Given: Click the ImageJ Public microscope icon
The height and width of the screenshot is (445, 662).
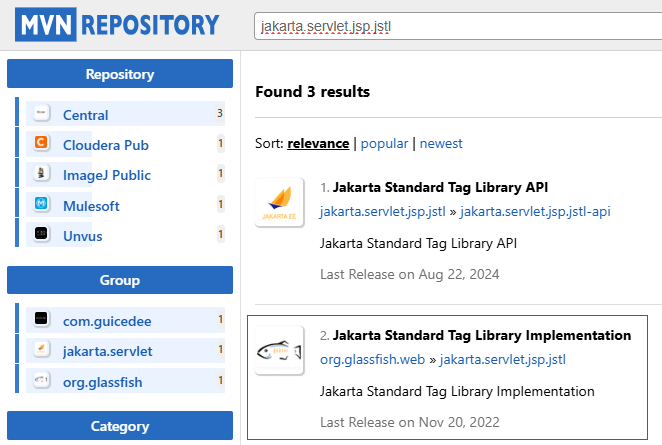Looking at the screenshot, I should tap(41, 173).
